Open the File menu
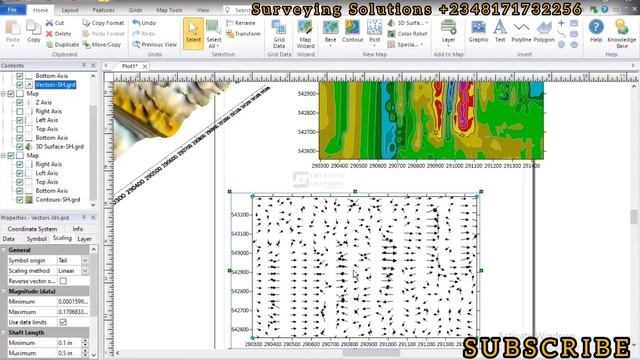The height and width of the screenshot is (360, 640). (x=12, y=10)
